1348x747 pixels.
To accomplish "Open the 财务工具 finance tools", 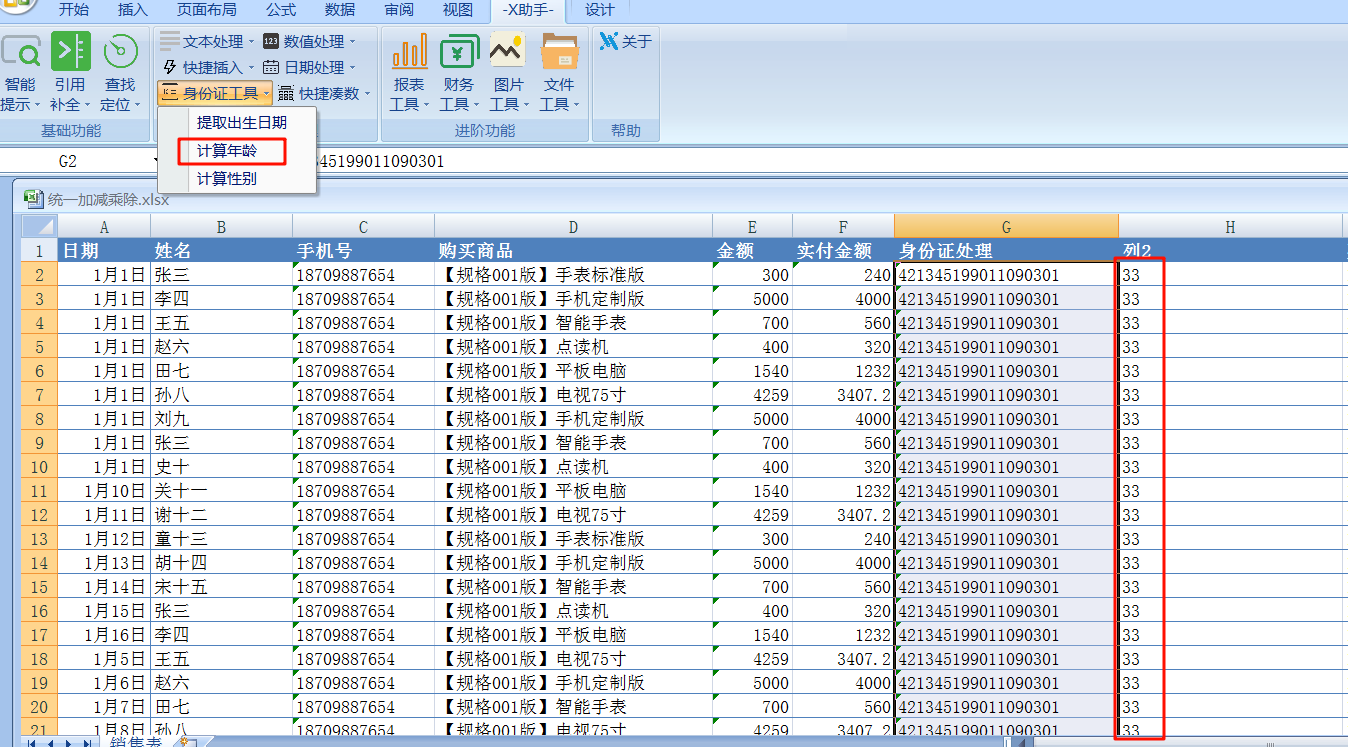I will (459, 73).
